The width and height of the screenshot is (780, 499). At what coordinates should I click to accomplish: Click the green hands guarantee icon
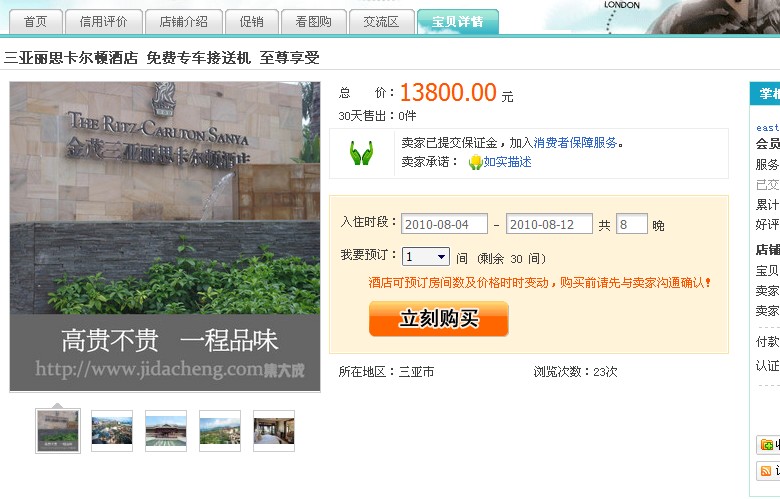(361, 153)
